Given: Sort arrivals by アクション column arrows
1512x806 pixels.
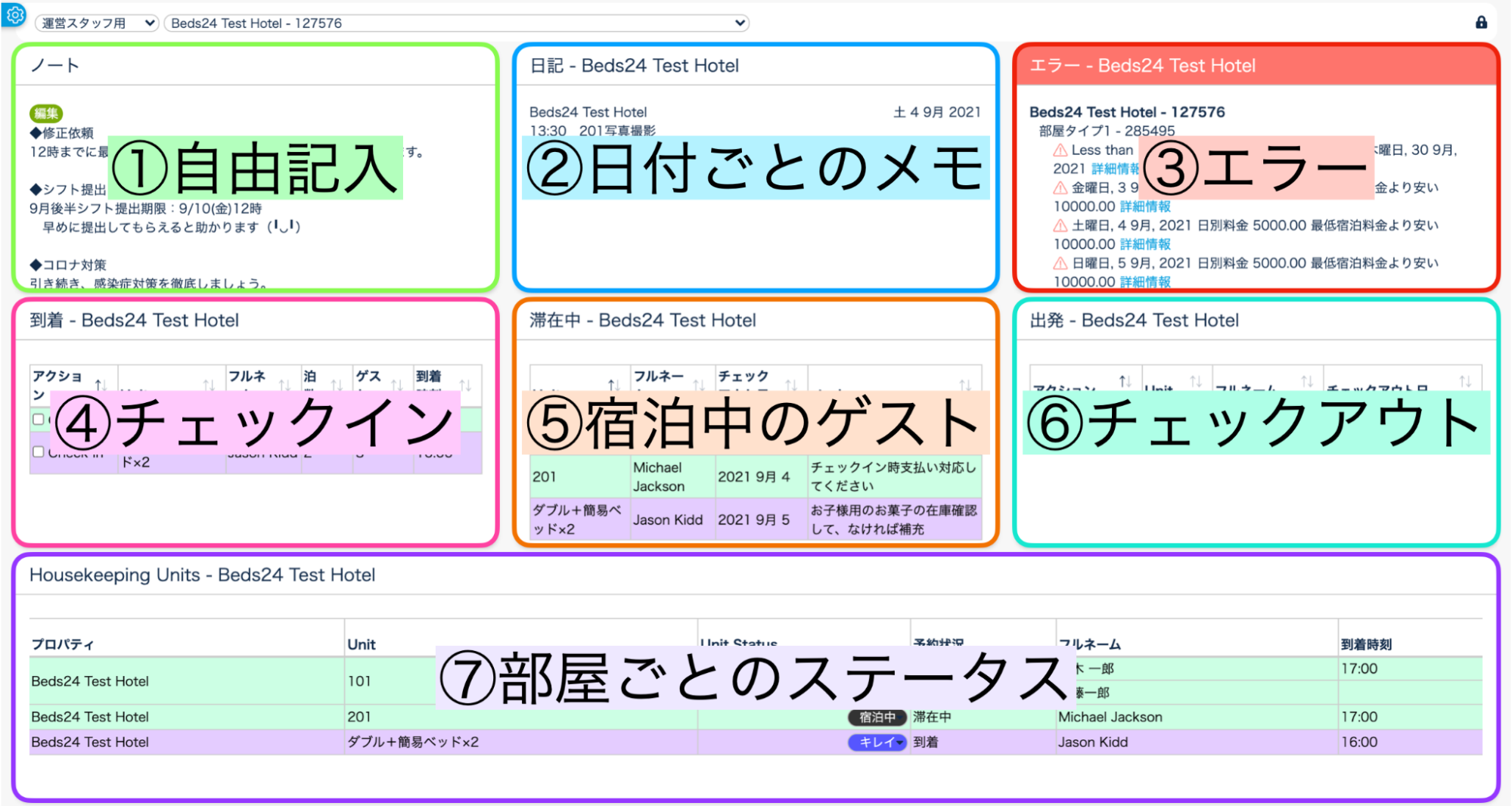Looking at the screenshot, I should 101,383.
